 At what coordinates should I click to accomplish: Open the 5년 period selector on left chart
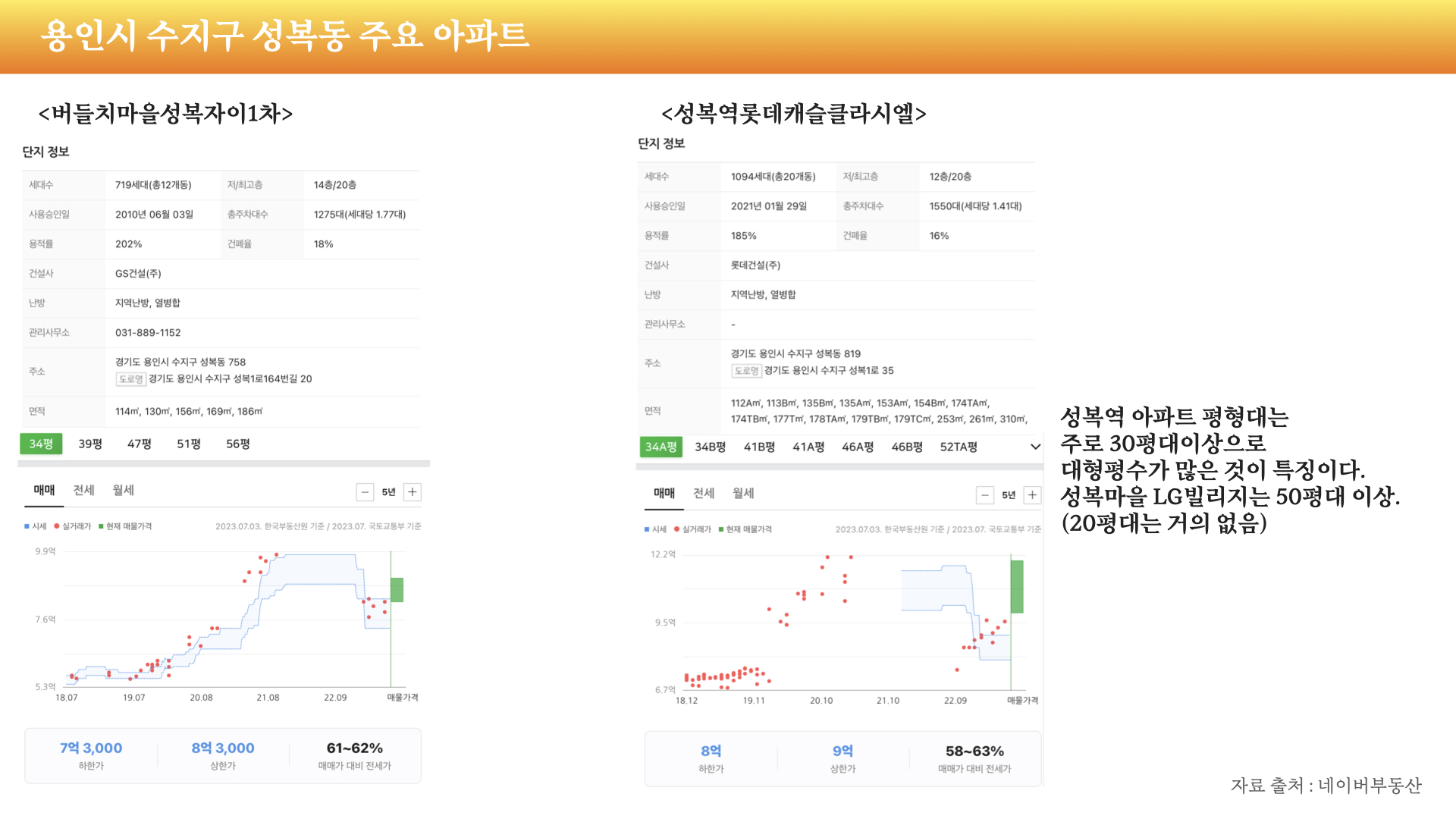(388, 492)
